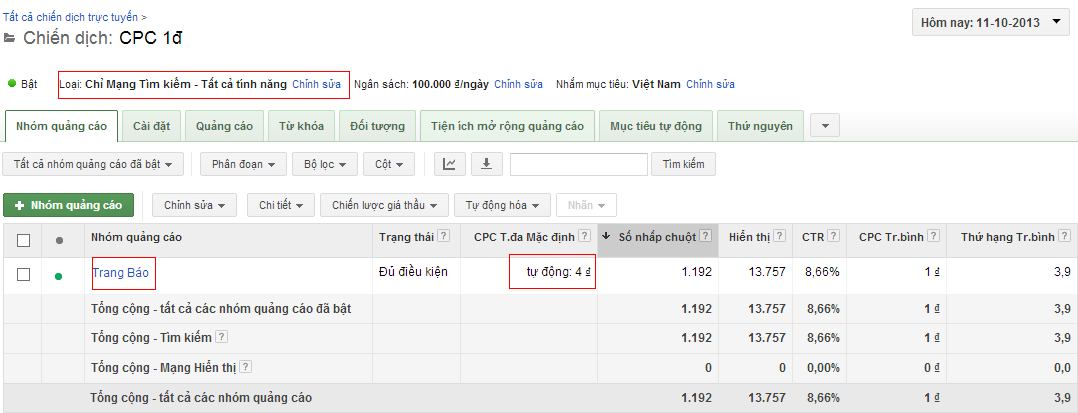Click Đủ điều kiện status text
This screenshot has height=413, width=1078.
click(x=413, y=272)
